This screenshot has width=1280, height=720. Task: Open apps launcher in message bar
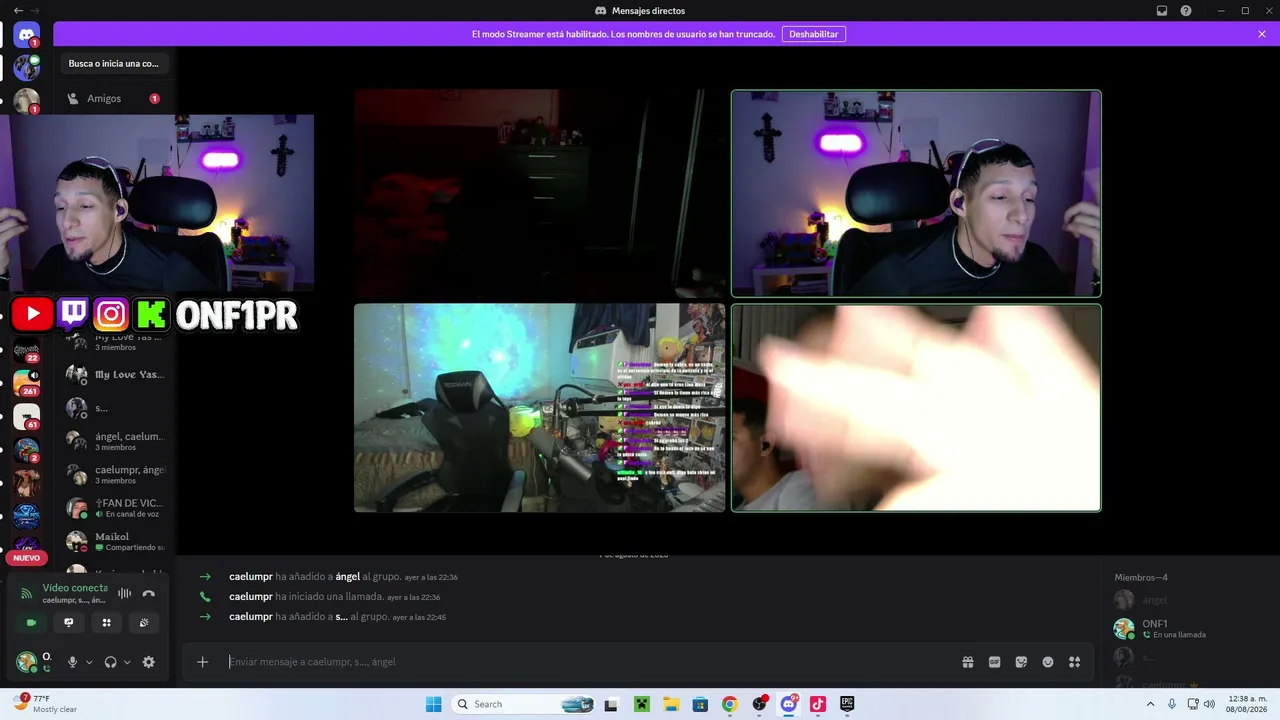[x=1075, y=662]
